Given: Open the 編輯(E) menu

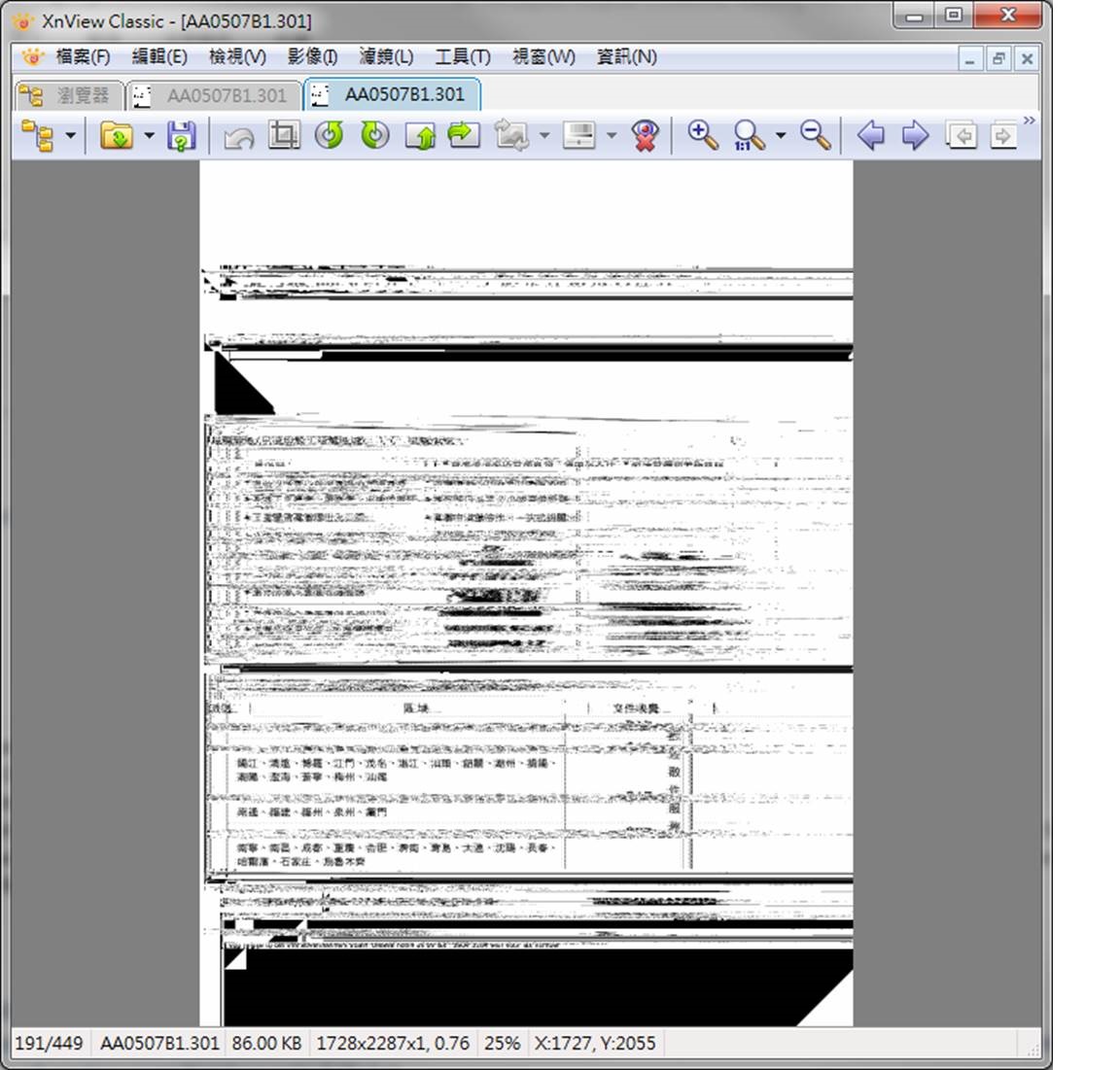Looking at the screenshot, I should [159, 57].
